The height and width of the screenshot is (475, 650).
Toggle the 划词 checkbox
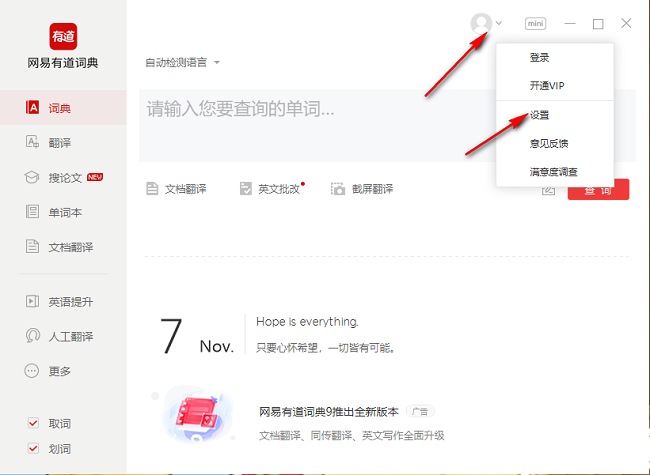[33, 449]
